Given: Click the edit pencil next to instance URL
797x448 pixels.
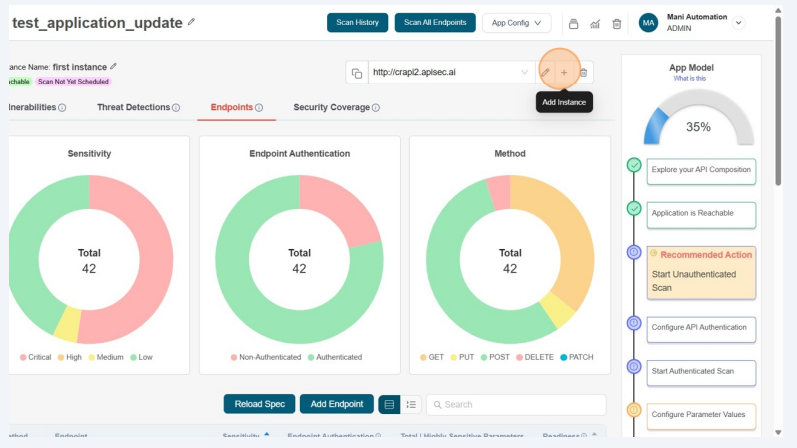Looking at the screenshot, I should 545,73.
